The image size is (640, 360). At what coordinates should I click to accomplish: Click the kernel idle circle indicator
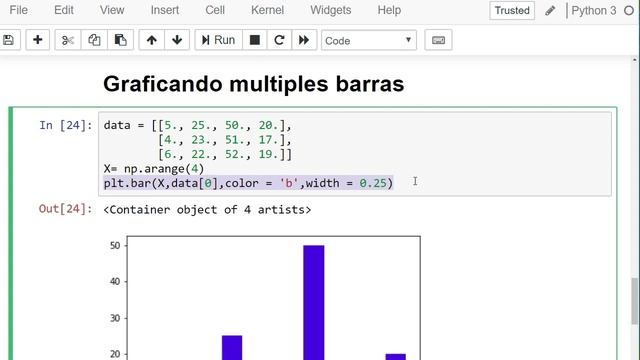(629, 11)
